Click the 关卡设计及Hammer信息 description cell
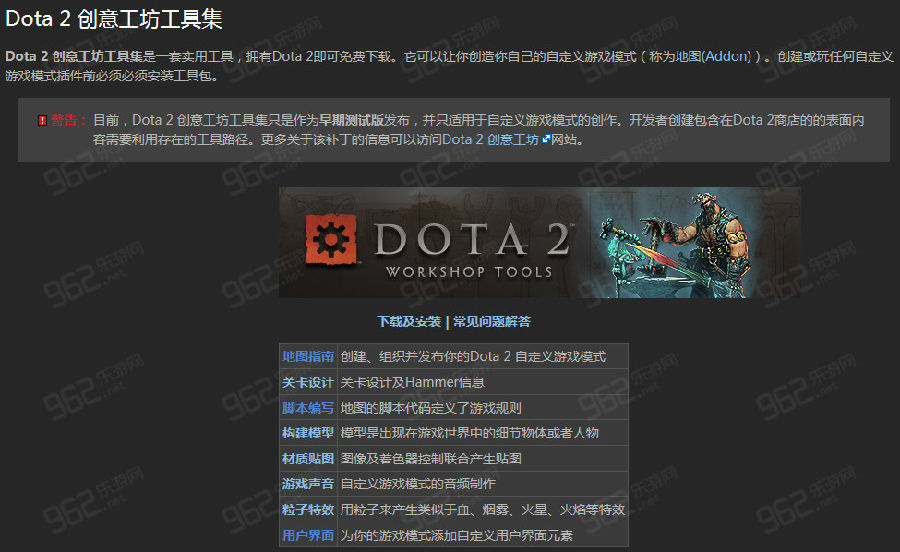 [x=483, y=382]
